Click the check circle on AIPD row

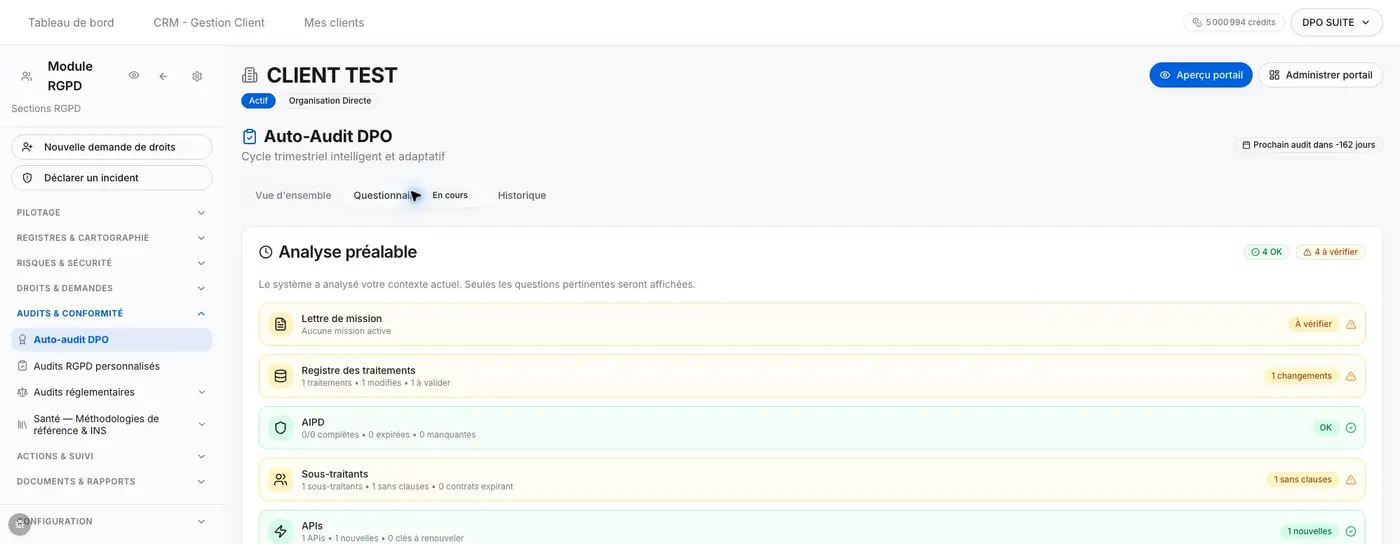(x=1351, y=428)
